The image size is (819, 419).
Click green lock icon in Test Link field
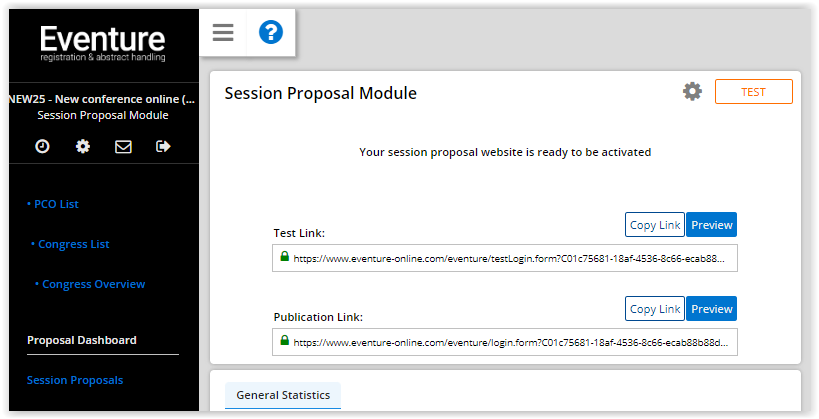(284, 257)
